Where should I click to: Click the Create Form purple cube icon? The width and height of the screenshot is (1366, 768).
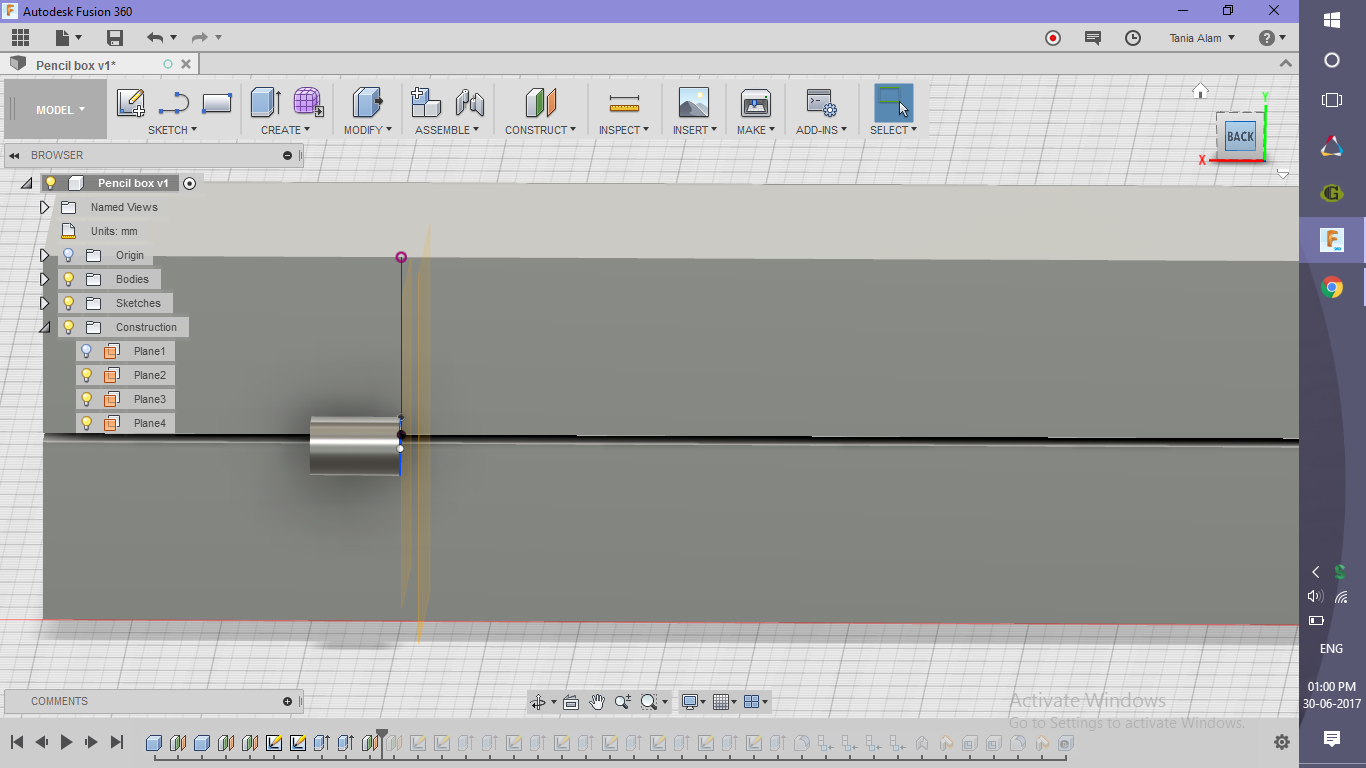(308, 102)
